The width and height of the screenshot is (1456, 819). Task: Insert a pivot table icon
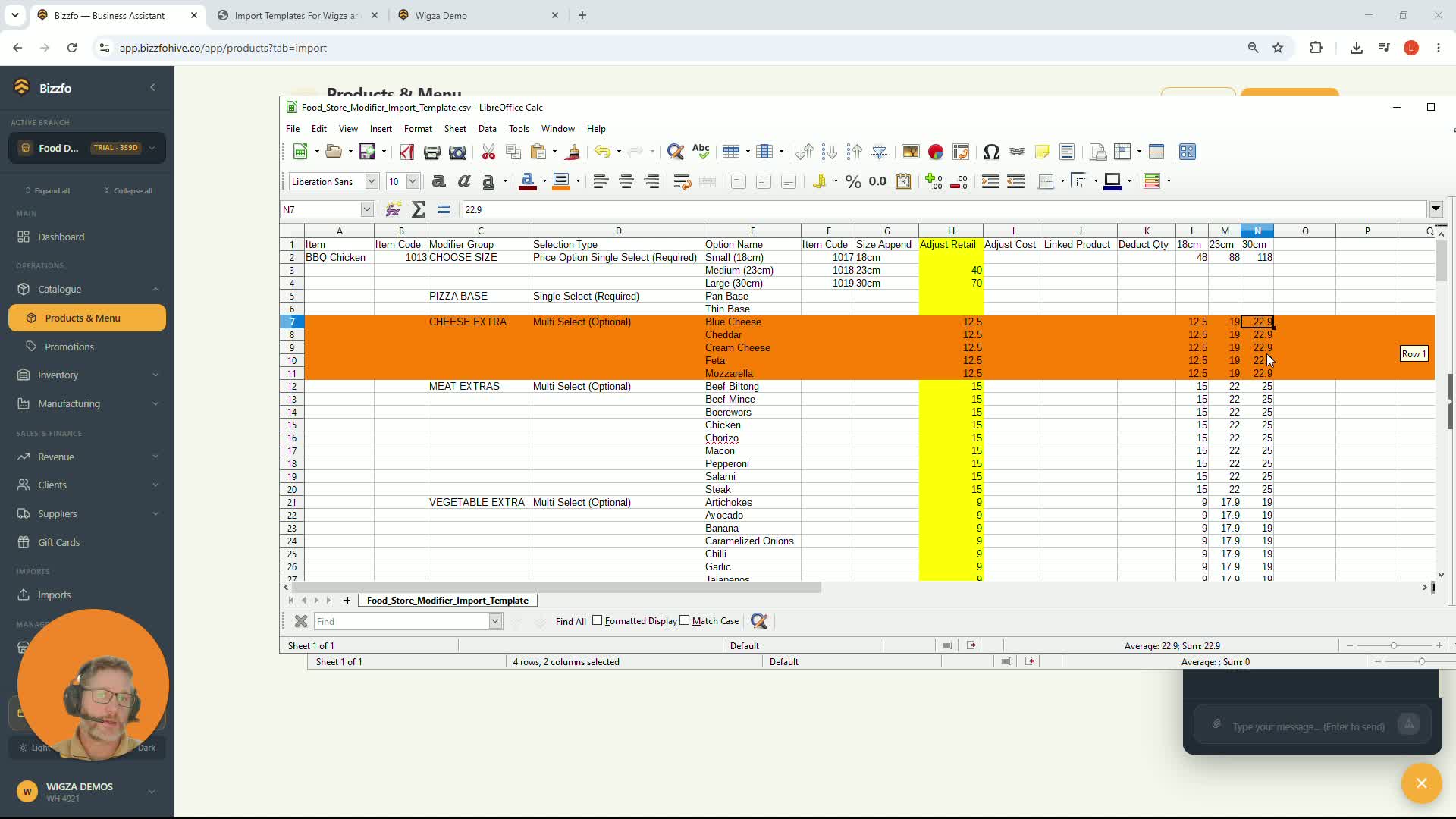pyautogui.click(x=961, y=152)
